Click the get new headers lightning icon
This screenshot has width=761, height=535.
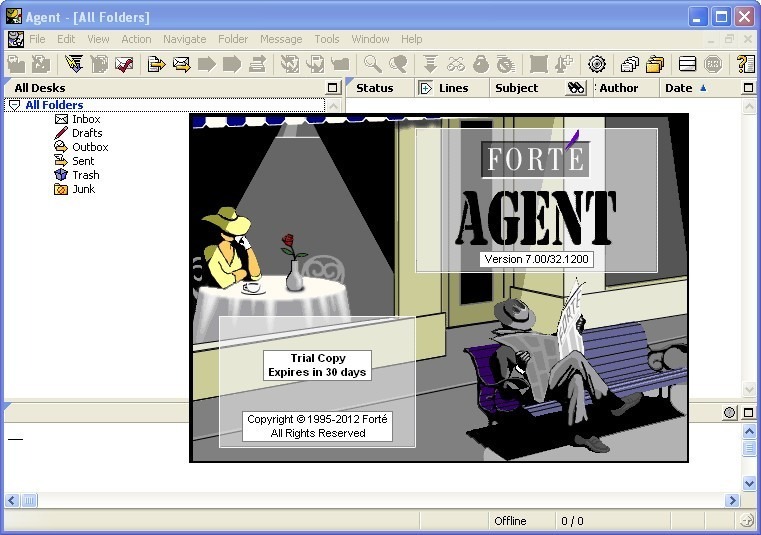click(74, 64)
